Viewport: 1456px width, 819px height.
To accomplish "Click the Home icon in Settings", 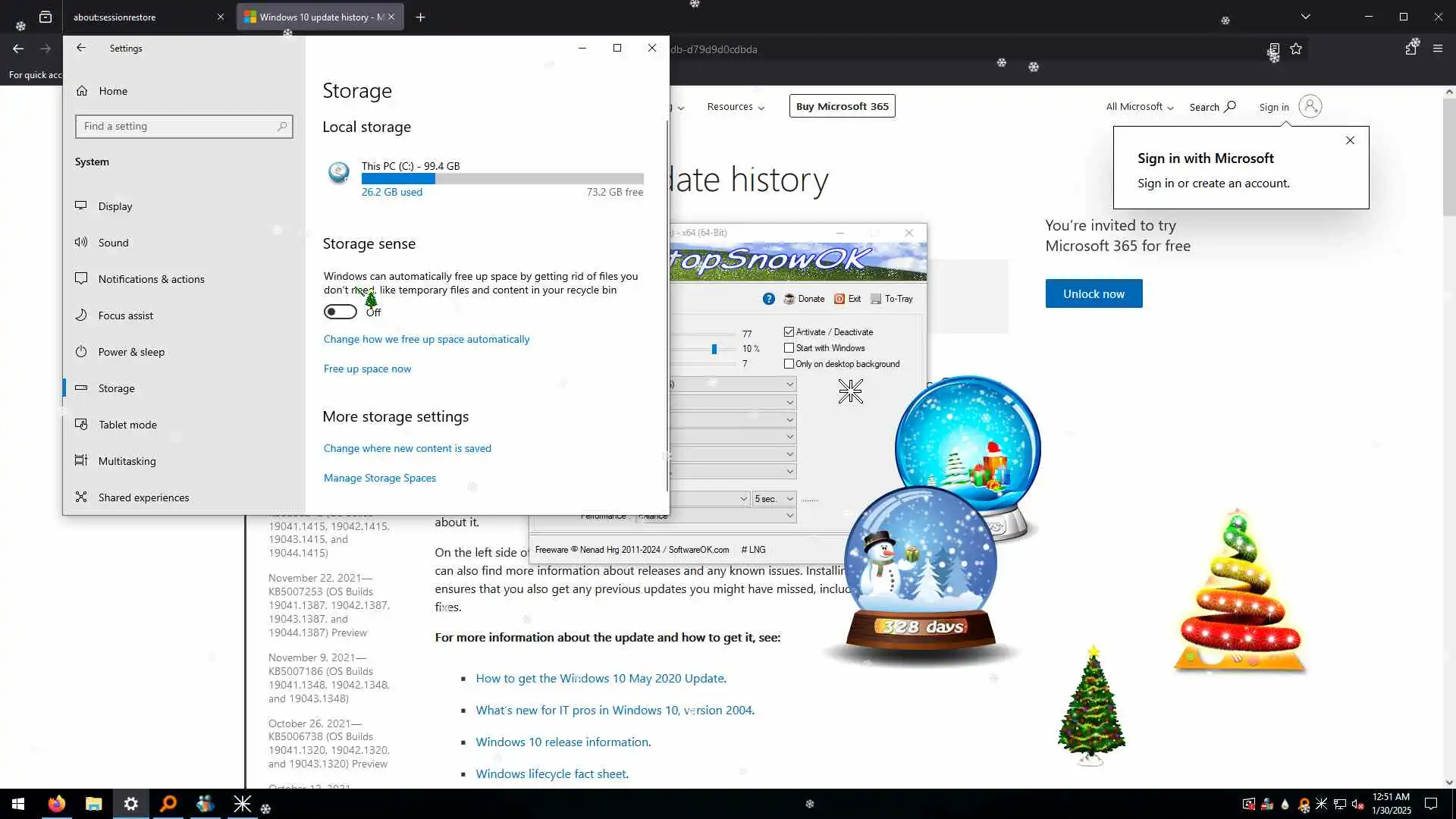I will pyautogui.click(x=82, y=91).
